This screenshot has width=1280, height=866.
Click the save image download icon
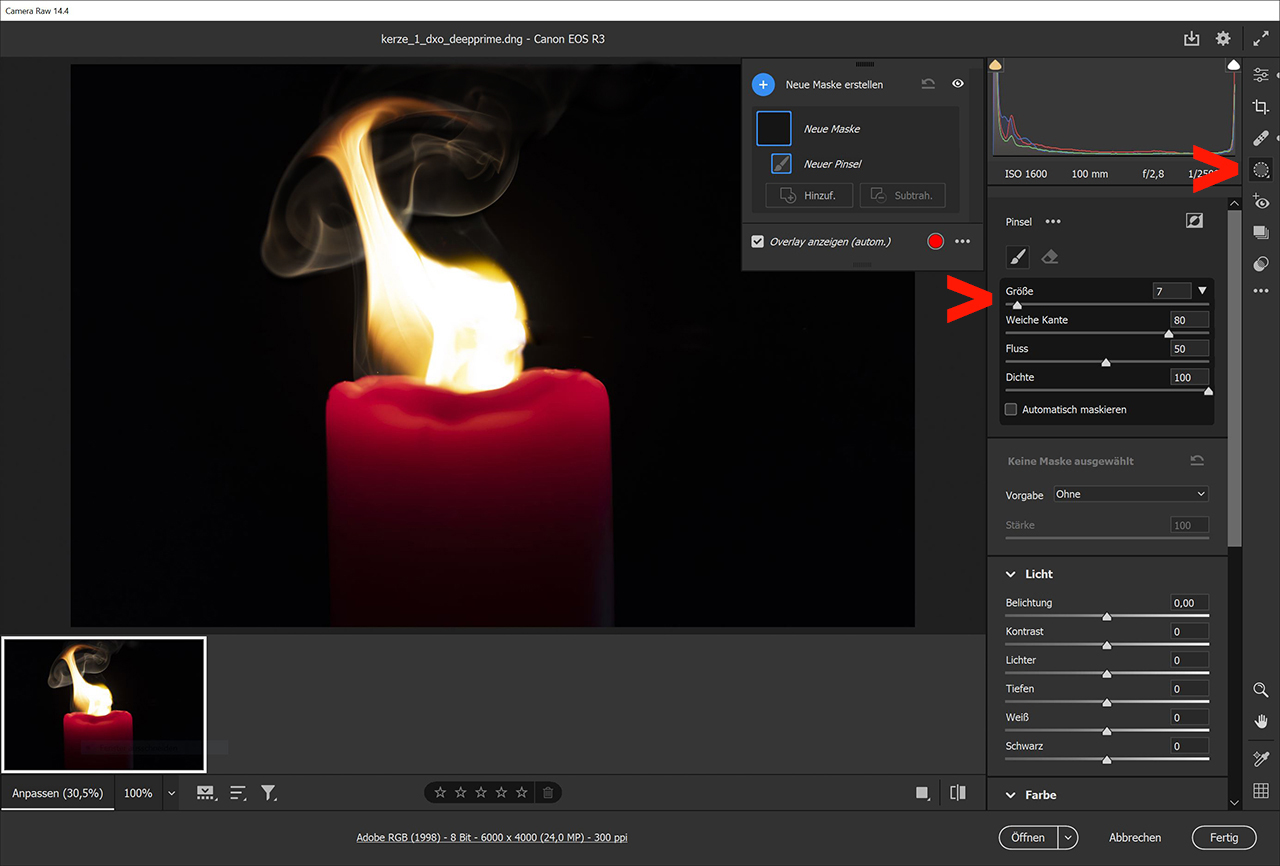click(1191, 38)
